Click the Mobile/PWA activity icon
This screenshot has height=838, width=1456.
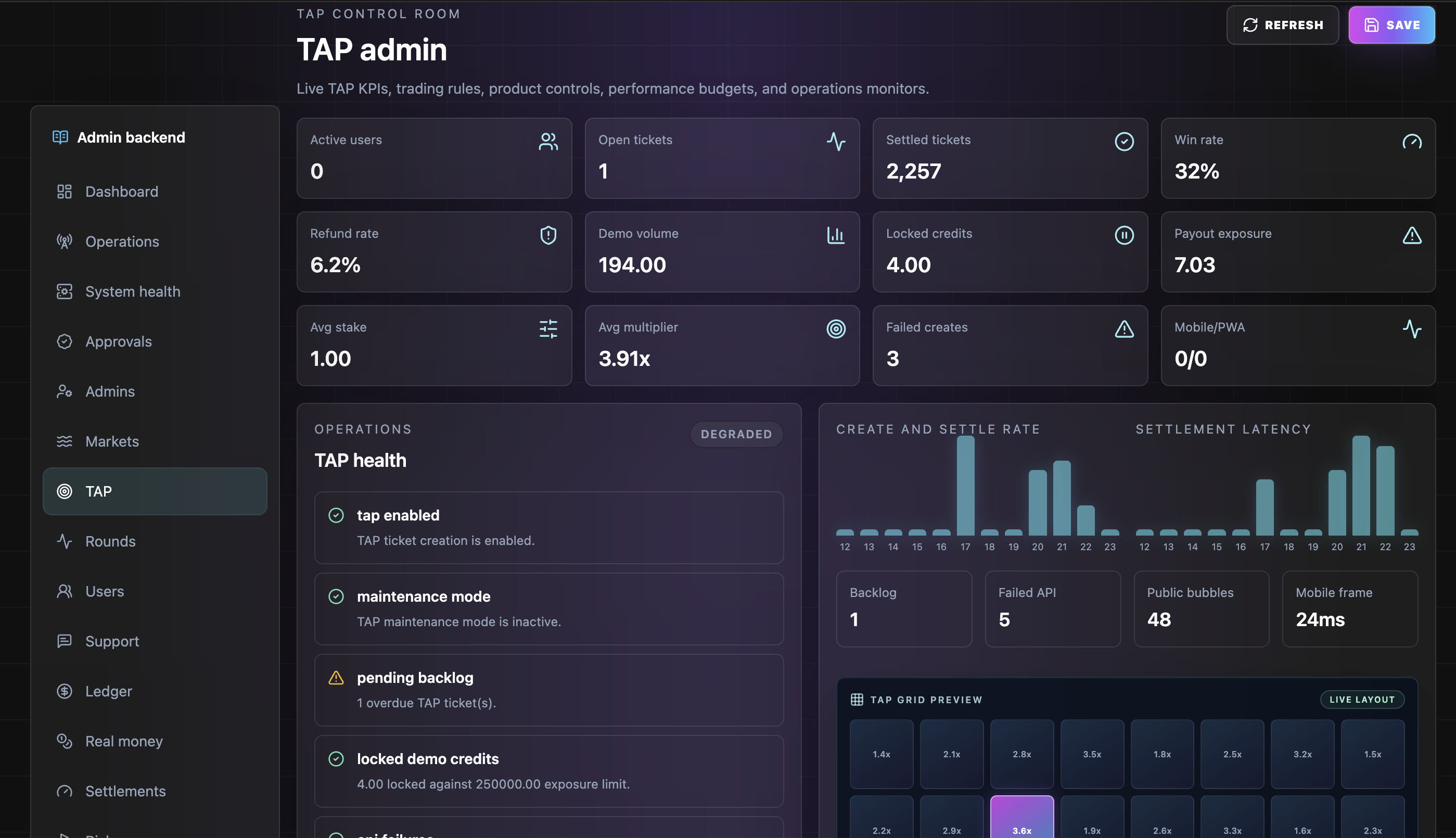coord(1412,328)
